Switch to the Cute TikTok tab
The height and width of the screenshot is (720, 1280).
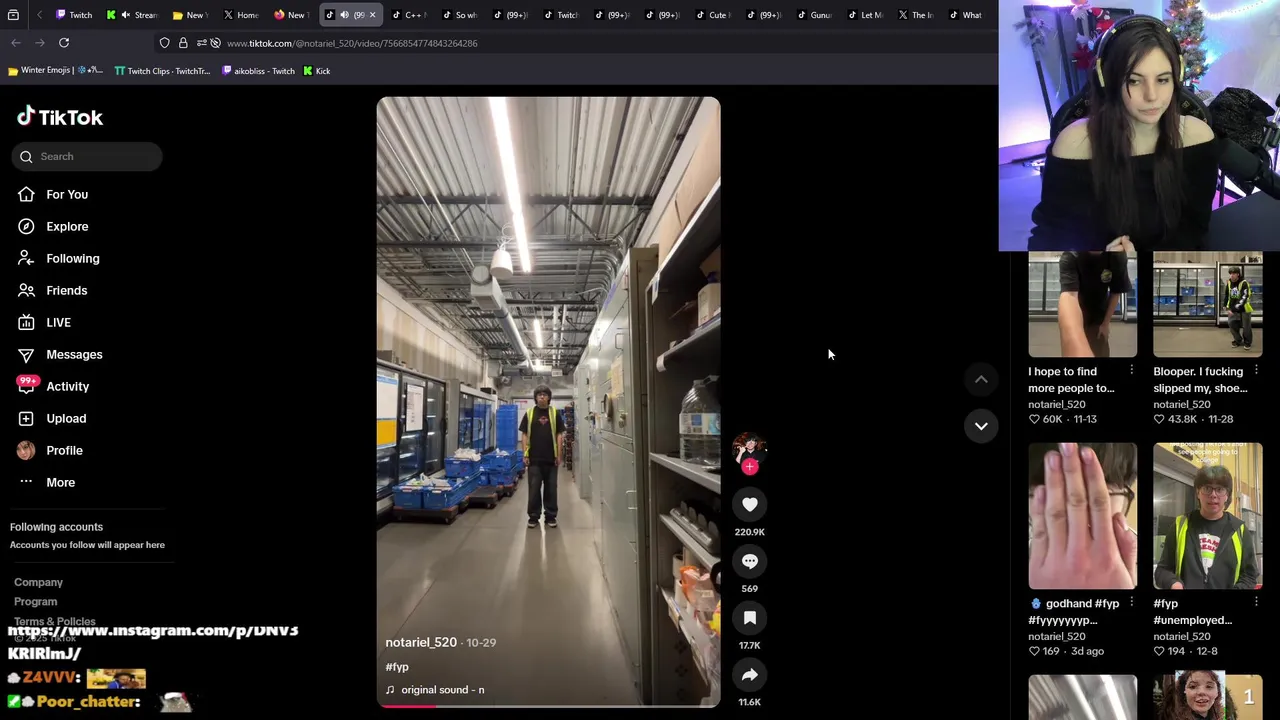[713, 15]
